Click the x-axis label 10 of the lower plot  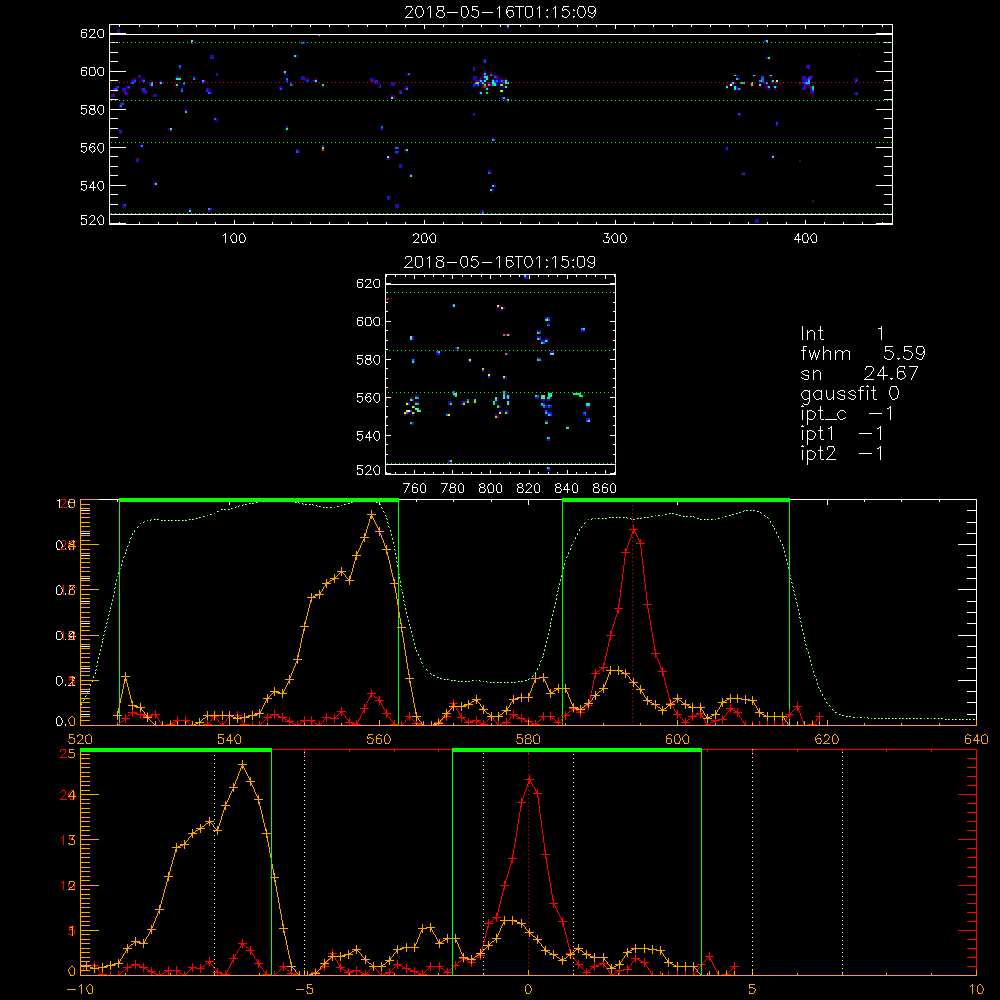pyautogui.click(x=976, y=990)
